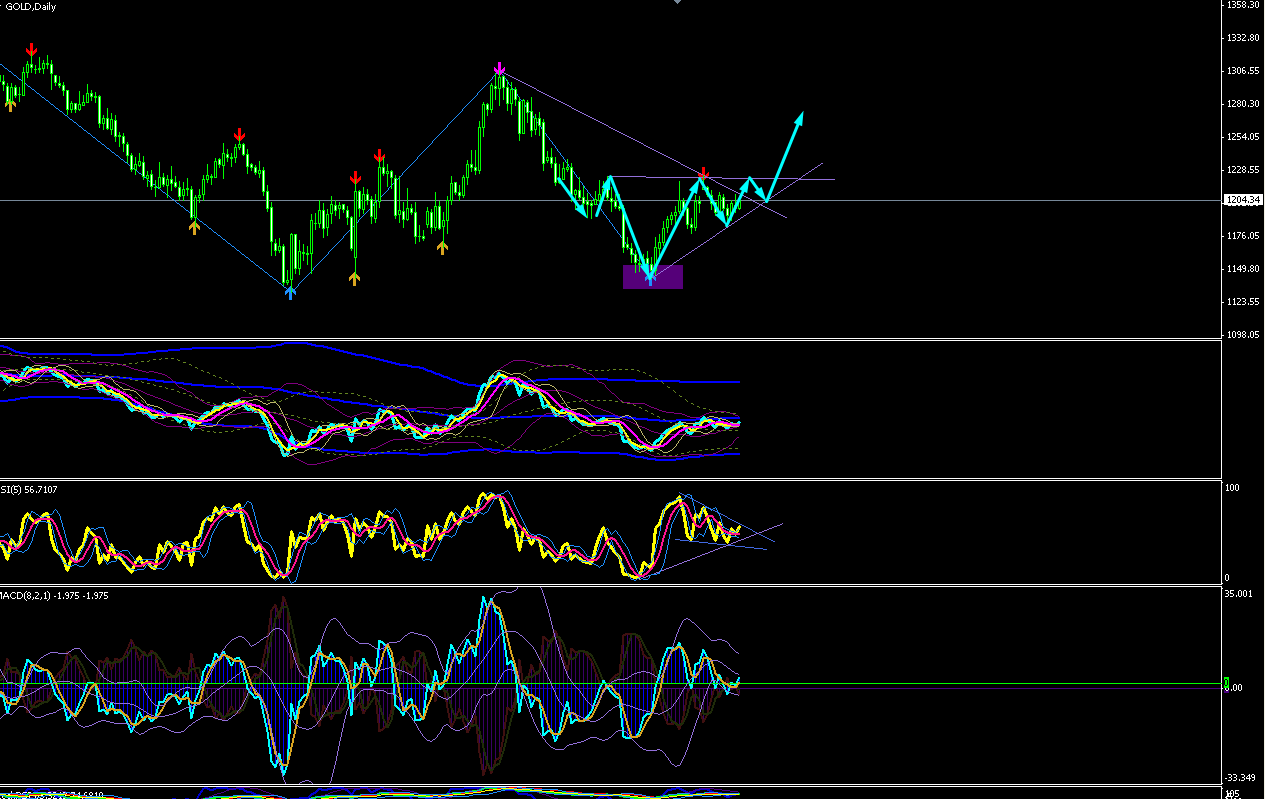Click the RSI value label 56.7107
This screenshot has height=799, width=1265.
pos(40,489)
